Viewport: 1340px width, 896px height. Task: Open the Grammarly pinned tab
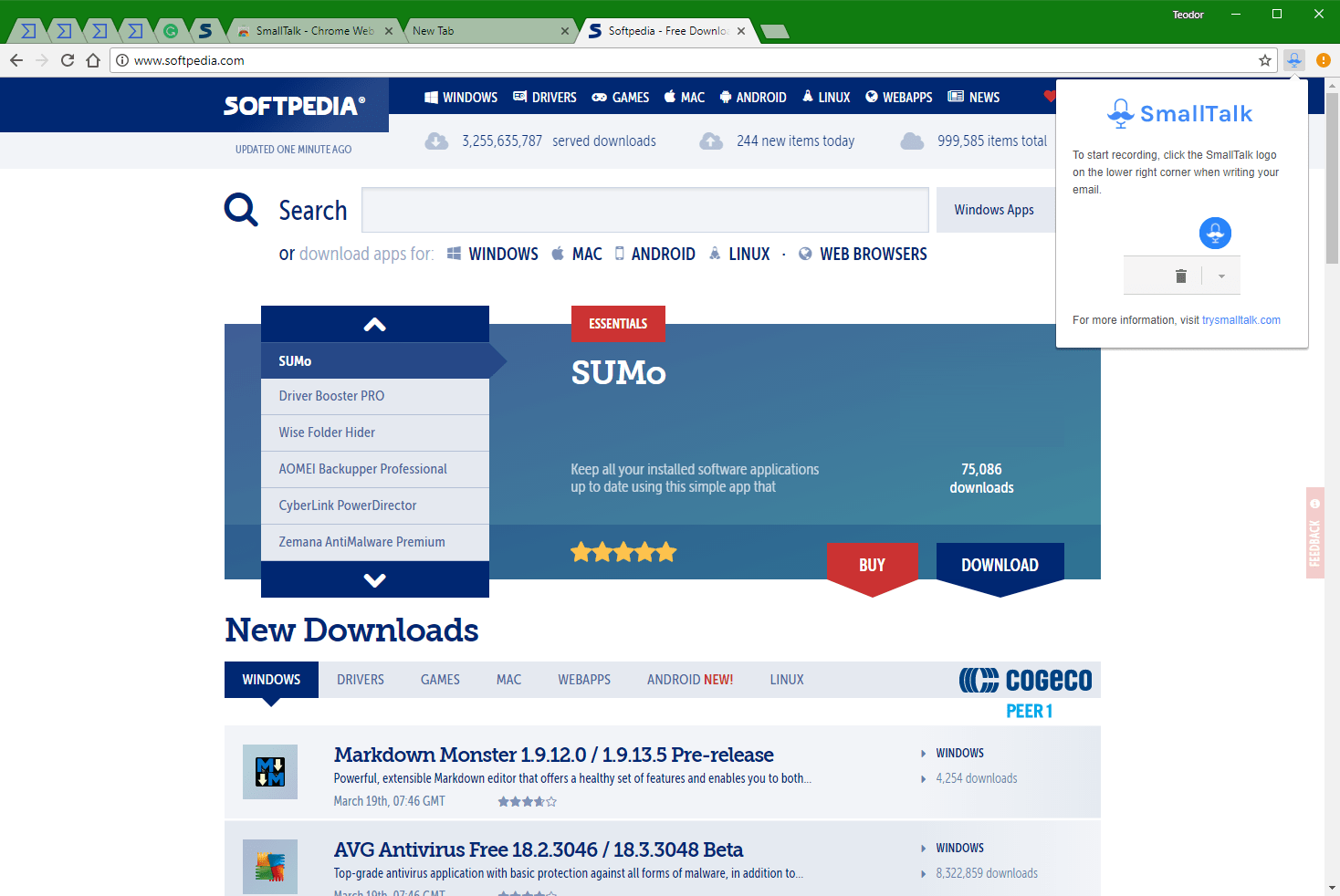(171, 31)
